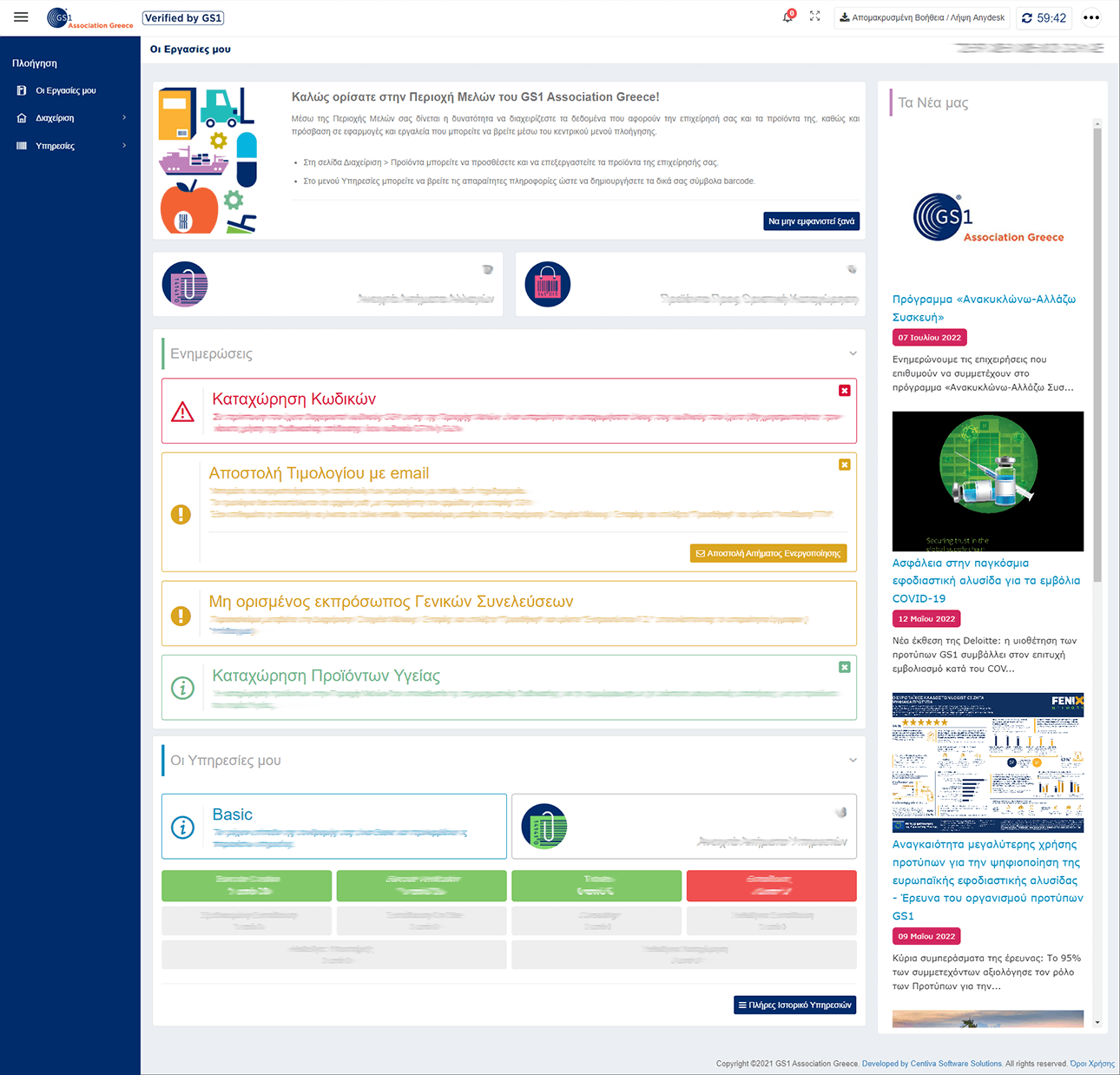
Task: Read Ασφάλεια στην παγκόσμια εφοδιαστική αλυσίδα article
Action: pos(986,581)
